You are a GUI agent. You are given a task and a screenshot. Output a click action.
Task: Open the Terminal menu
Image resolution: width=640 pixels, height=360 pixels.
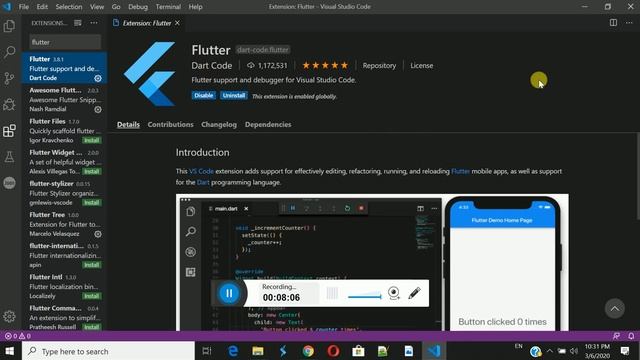[168, 7]
